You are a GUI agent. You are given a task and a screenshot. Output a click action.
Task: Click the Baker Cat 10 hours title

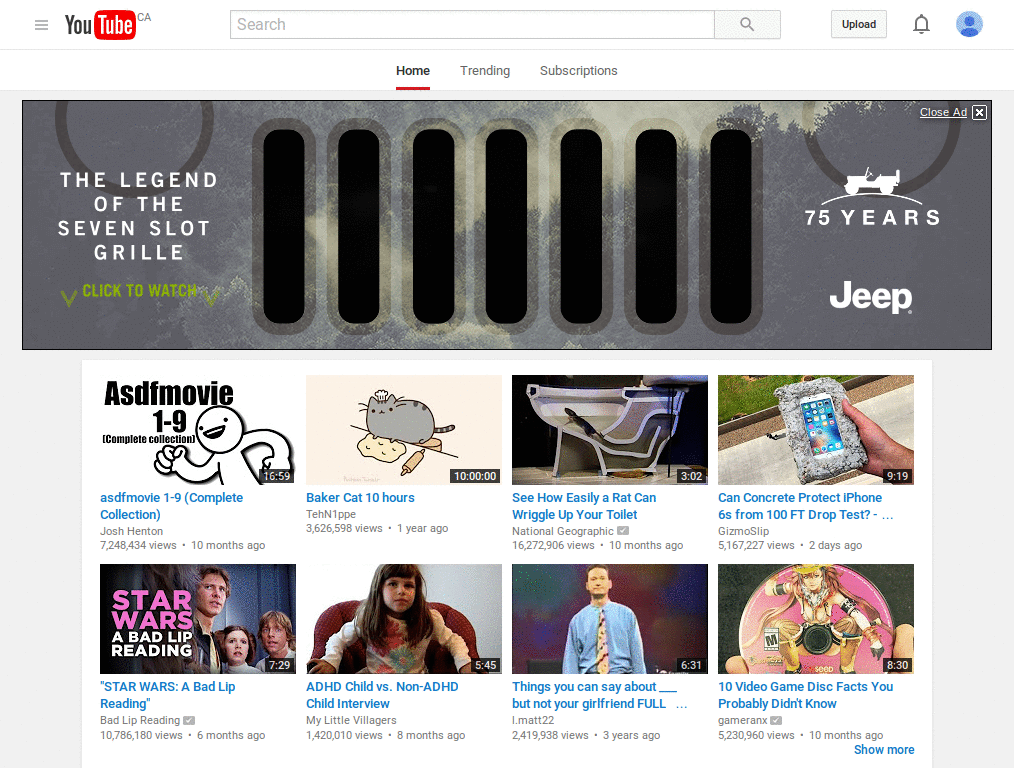360,498
